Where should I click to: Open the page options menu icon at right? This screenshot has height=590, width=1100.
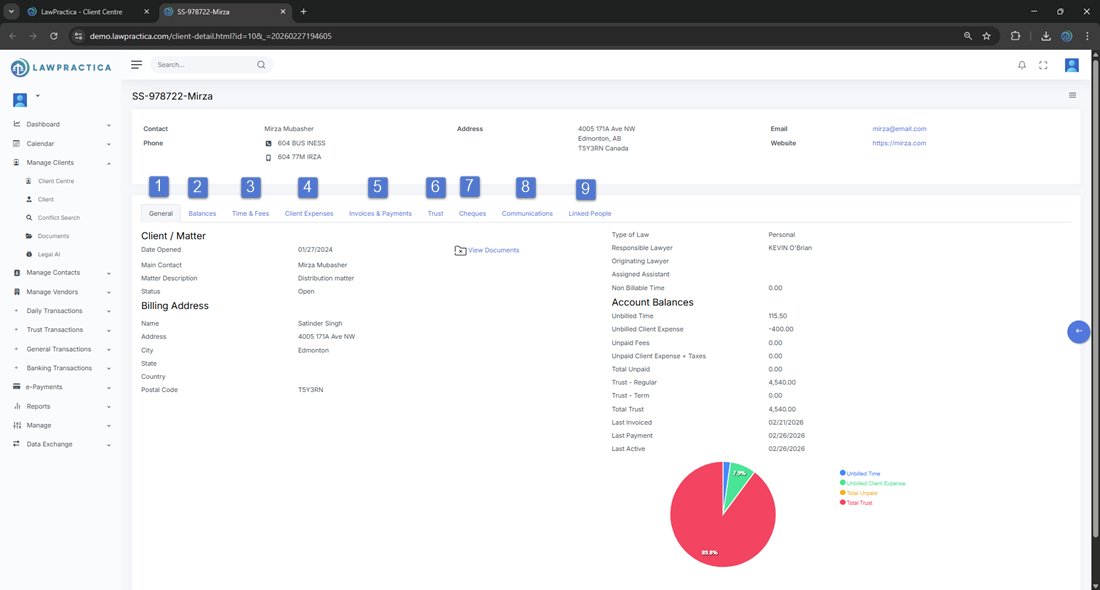[x=1072, y=96]
